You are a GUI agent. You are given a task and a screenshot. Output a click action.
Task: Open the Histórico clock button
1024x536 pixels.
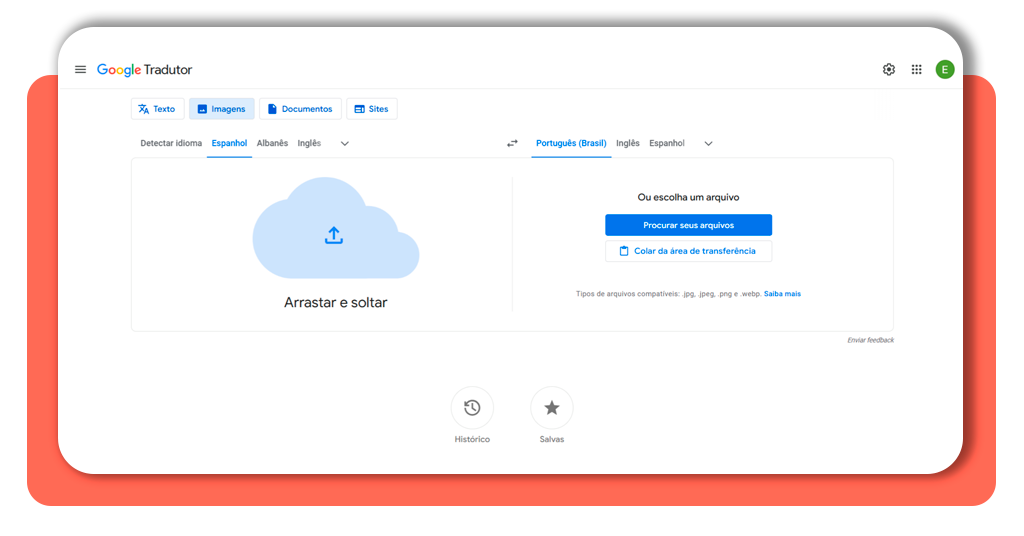(472, 408)
